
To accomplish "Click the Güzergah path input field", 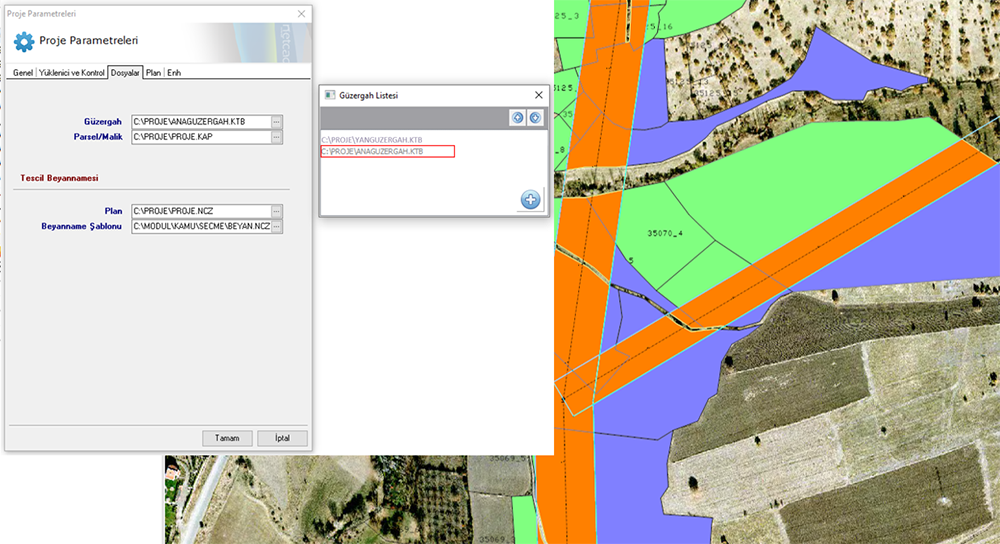I will tap(200, 122).
